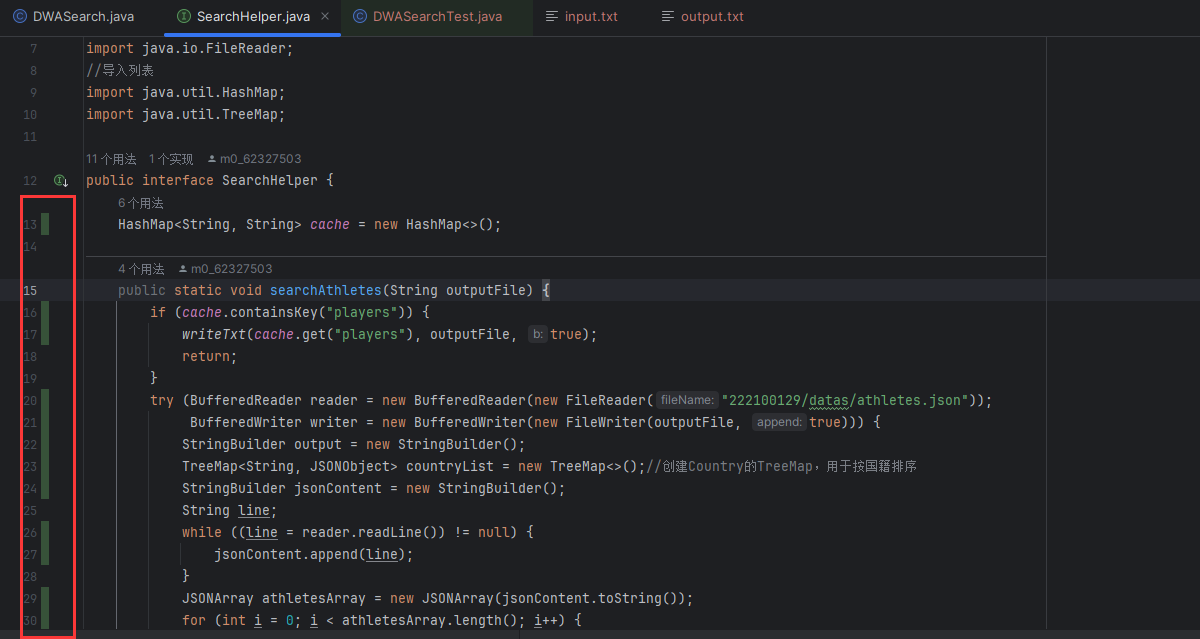Click line number 15 in the gutter
This screenshot has width=1200, height=639.
[30, 291]
